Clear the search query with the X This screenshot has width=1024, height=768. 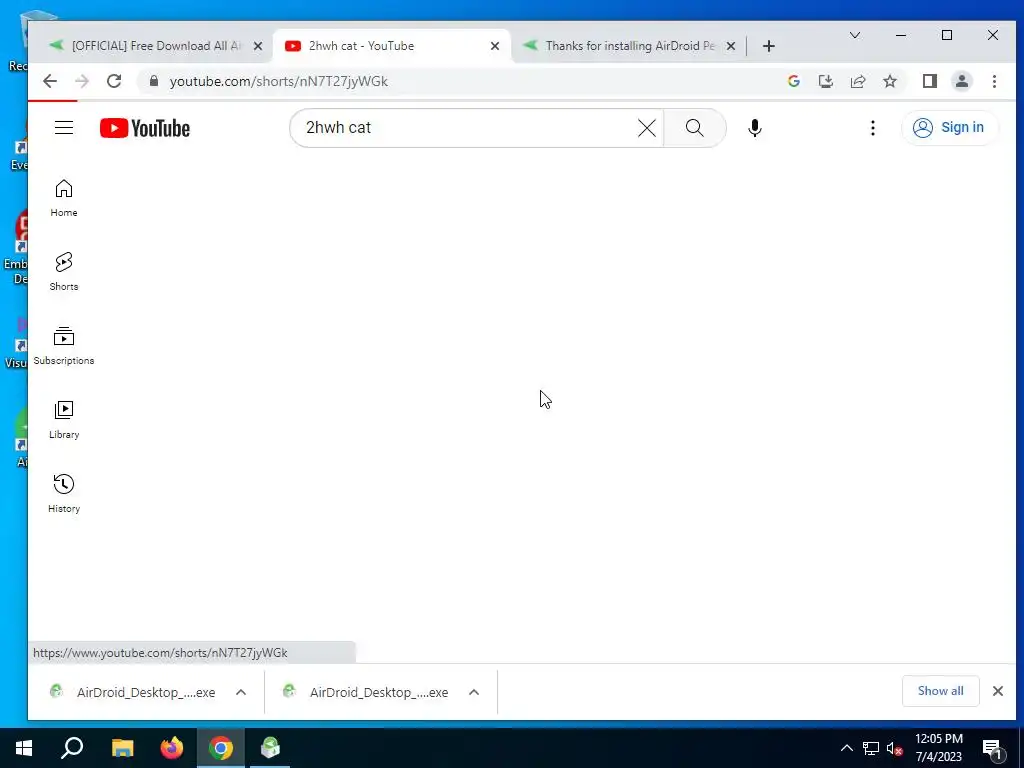click(647, 128)
